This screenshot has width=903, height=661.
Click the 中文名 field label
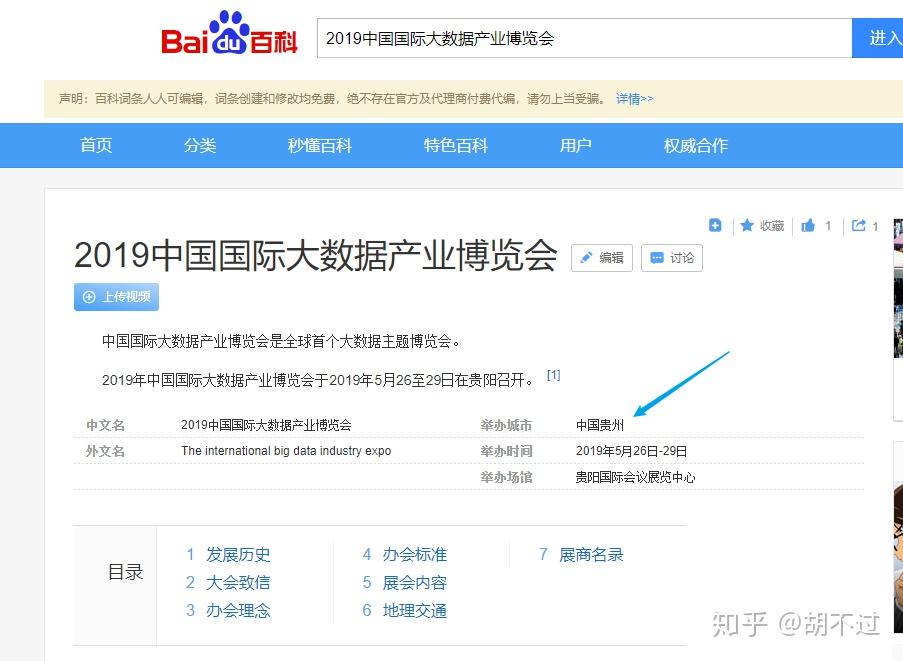105,425
